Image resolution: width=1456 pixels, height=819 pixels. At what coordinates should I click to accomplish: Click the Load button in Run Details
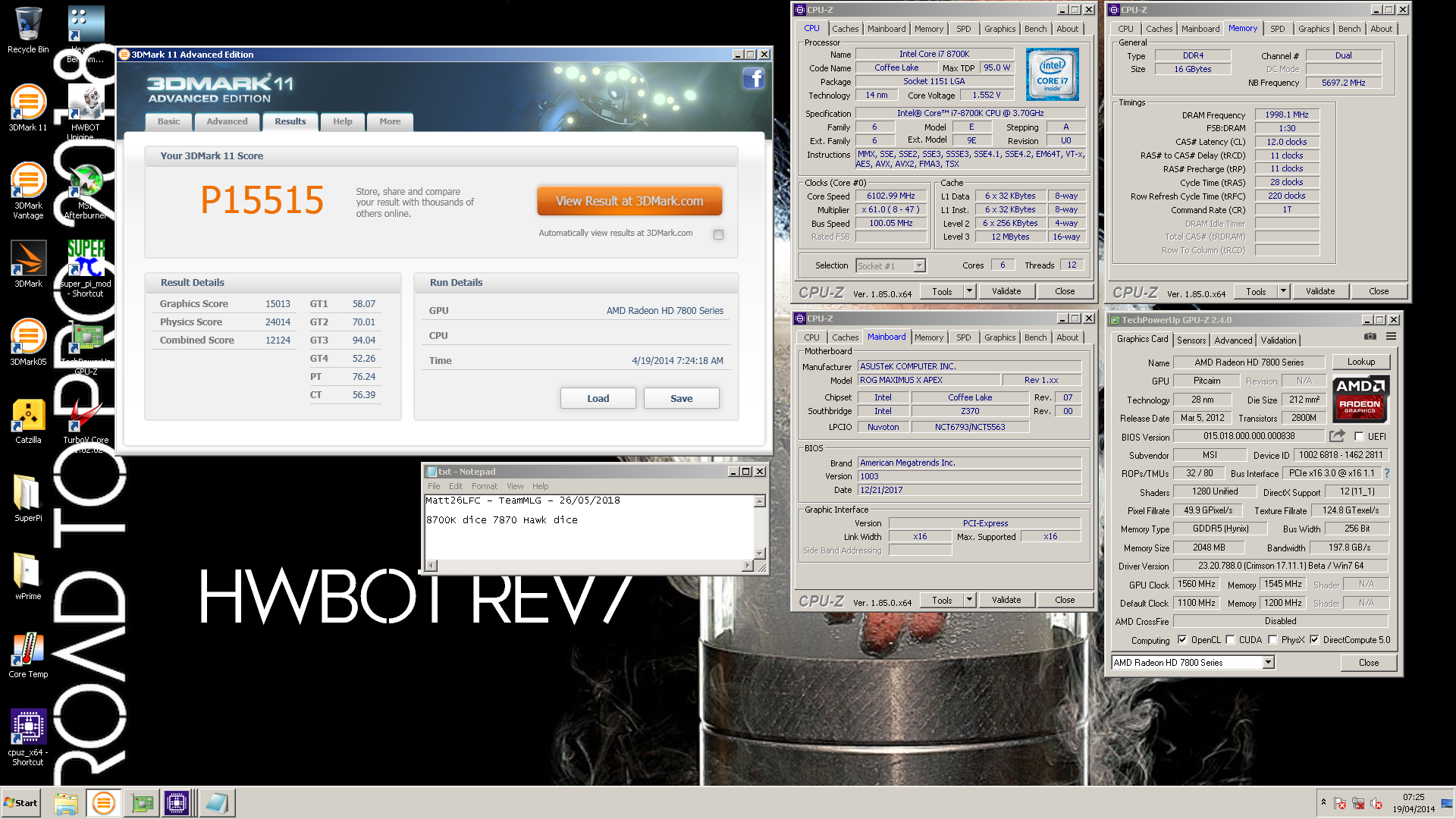(598, 398)
